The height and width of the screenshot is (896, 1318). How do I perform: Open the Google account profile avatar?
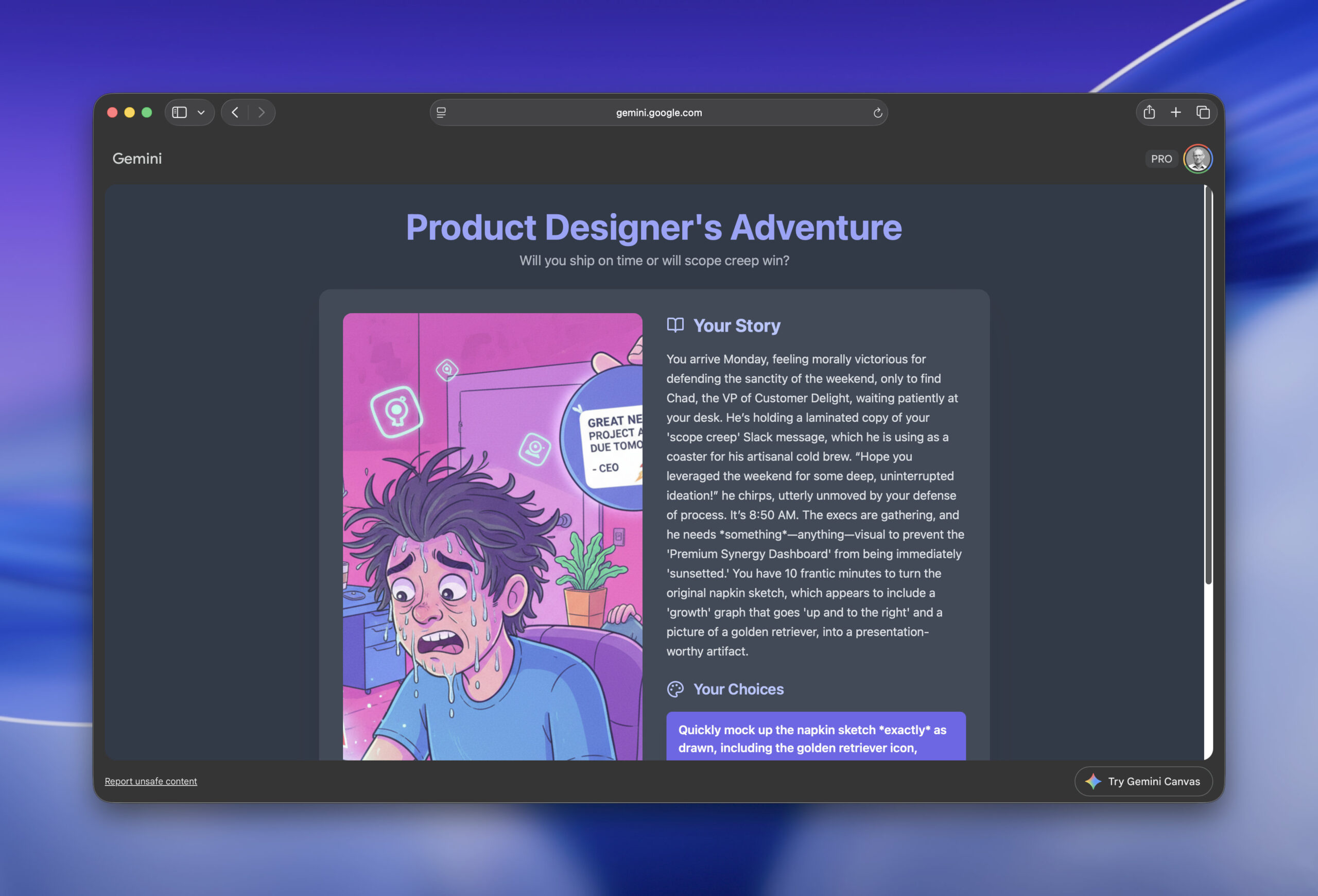1197,159
